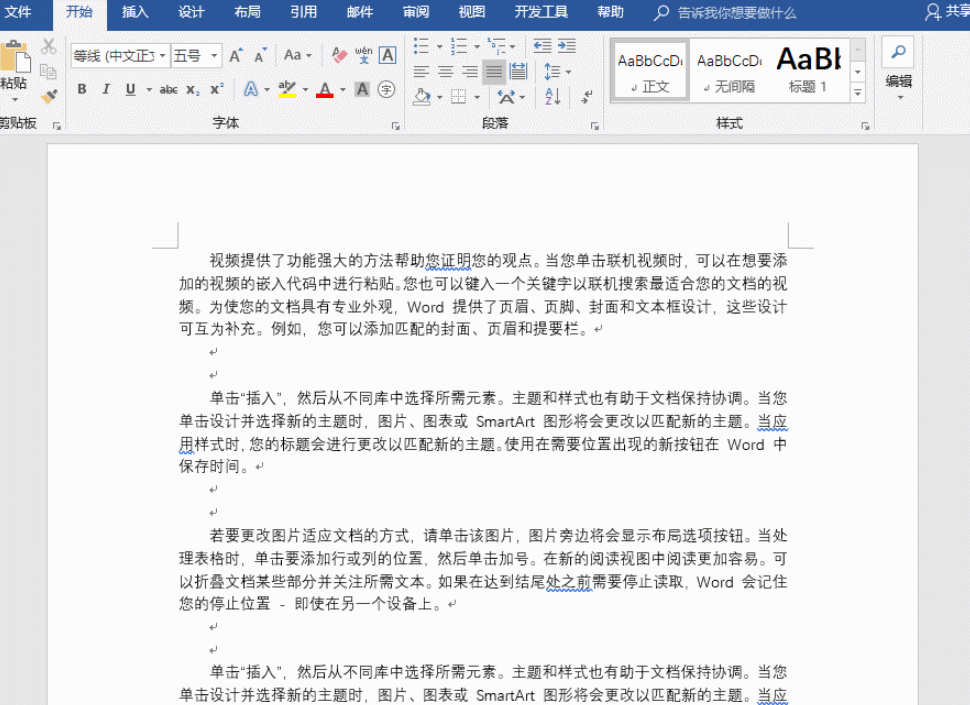Apply the 标题 1 style

(809, 70)
